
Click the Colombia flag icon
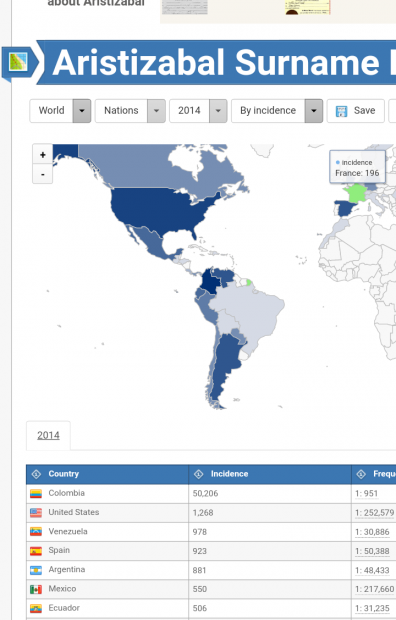(36, 493)
